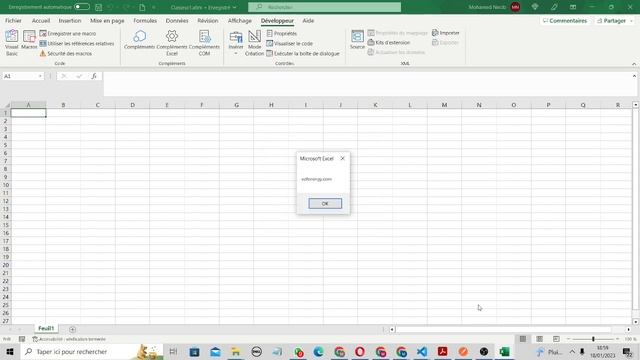Expand the formula bar
The width and height of the screenshot is (640, 360).
[634, 76]
